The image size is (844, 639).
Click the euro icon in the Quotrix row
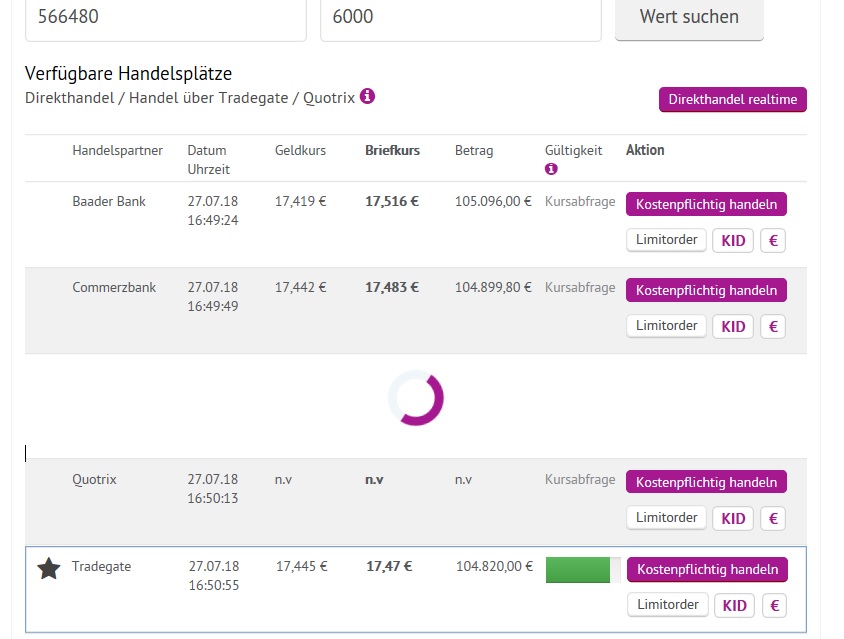(x=772, y=518)
